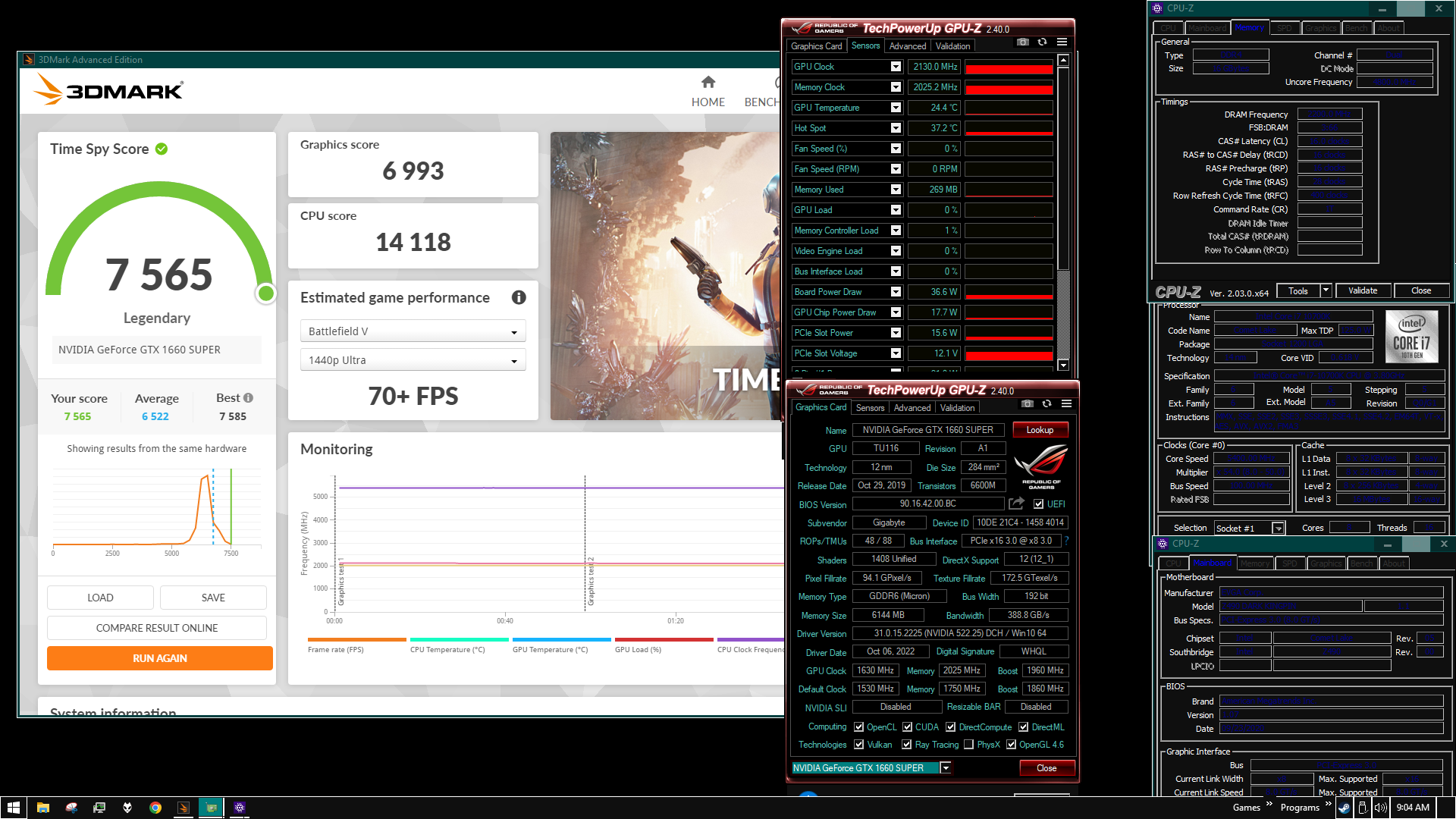Click the Validate button in CPU-Z
Screen dimensions: 1456x819
click(x=1363, y=290)
